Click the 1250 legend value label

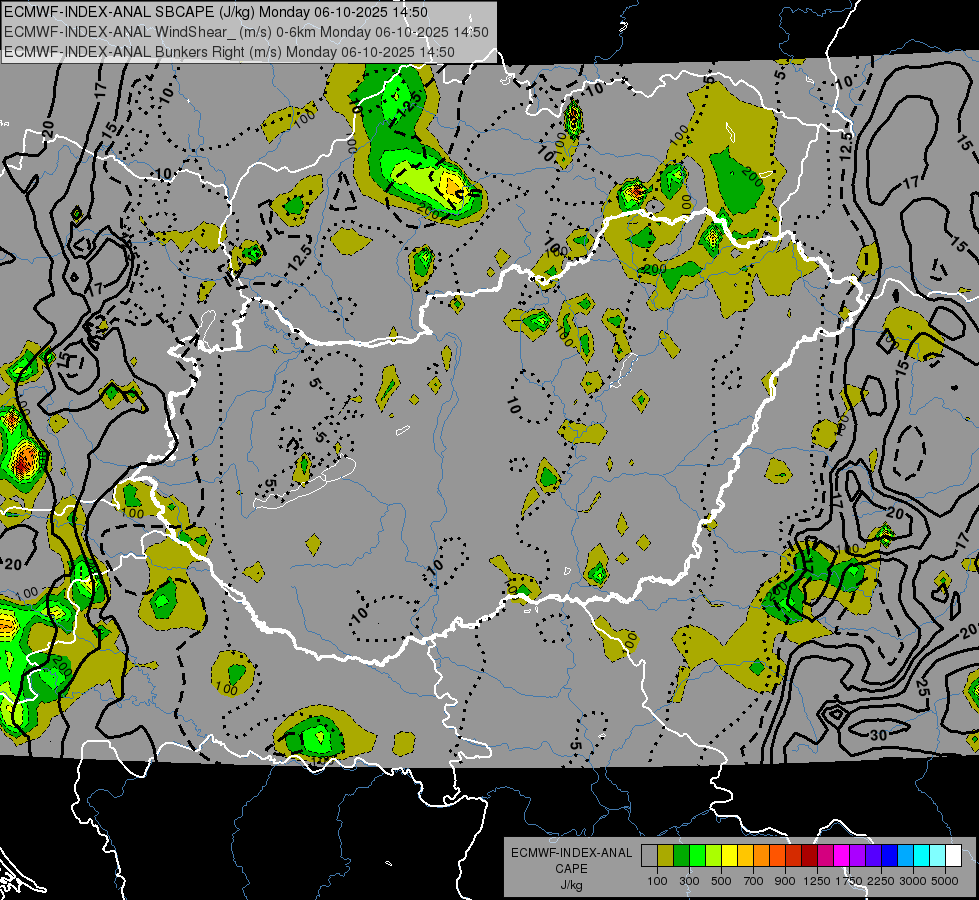817,881
